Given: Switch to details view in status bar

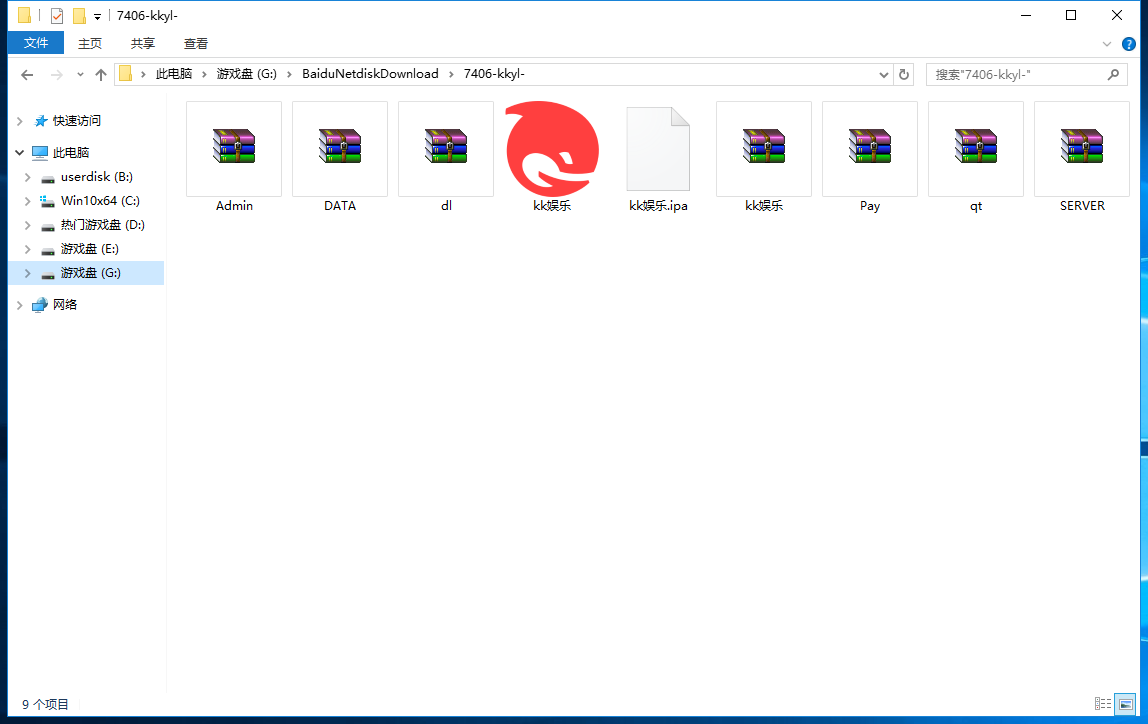Looking at the screenshot, I should click(1103, 704).
